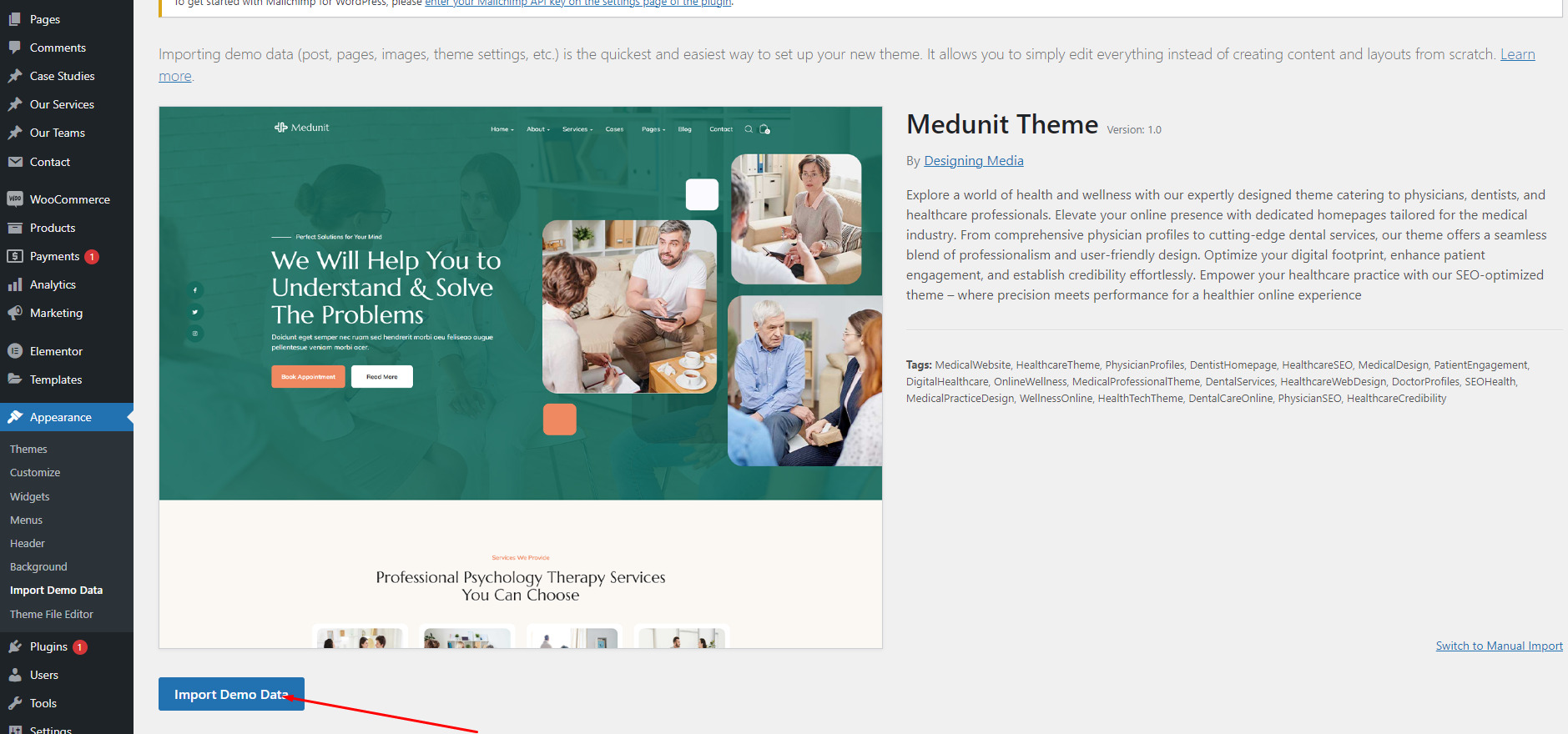Click the Settings sliders icon
This screenshot has width=1568, height=734.
point(15,730)
